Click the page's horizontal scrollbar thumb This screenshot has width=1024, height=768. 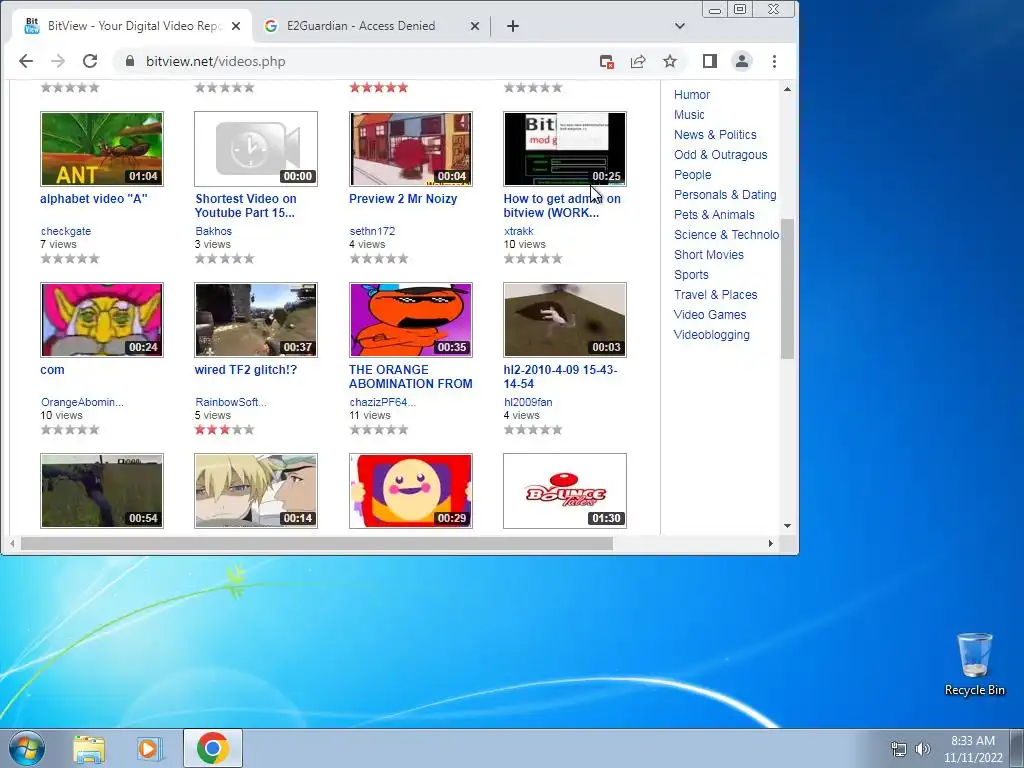317,543
